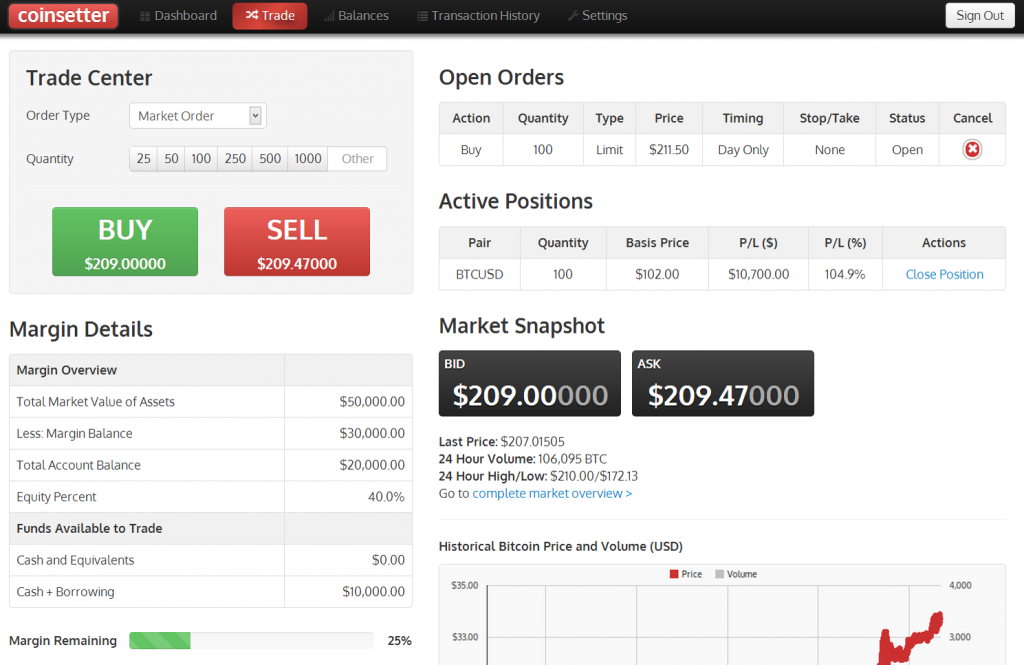Click the Sign Out button
The image size is (1024, 665).
pyautogui.click(x=979, y=16)
